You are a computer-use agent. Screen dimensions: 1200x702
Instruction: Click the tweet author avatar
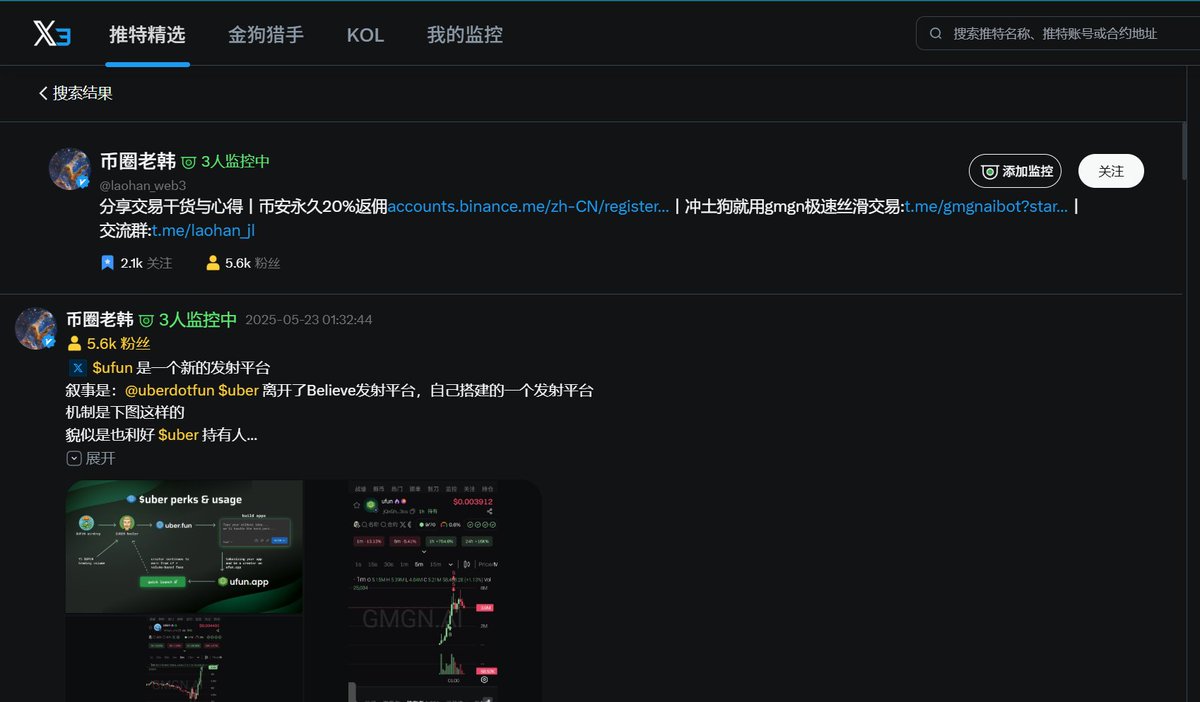point(35,328)
